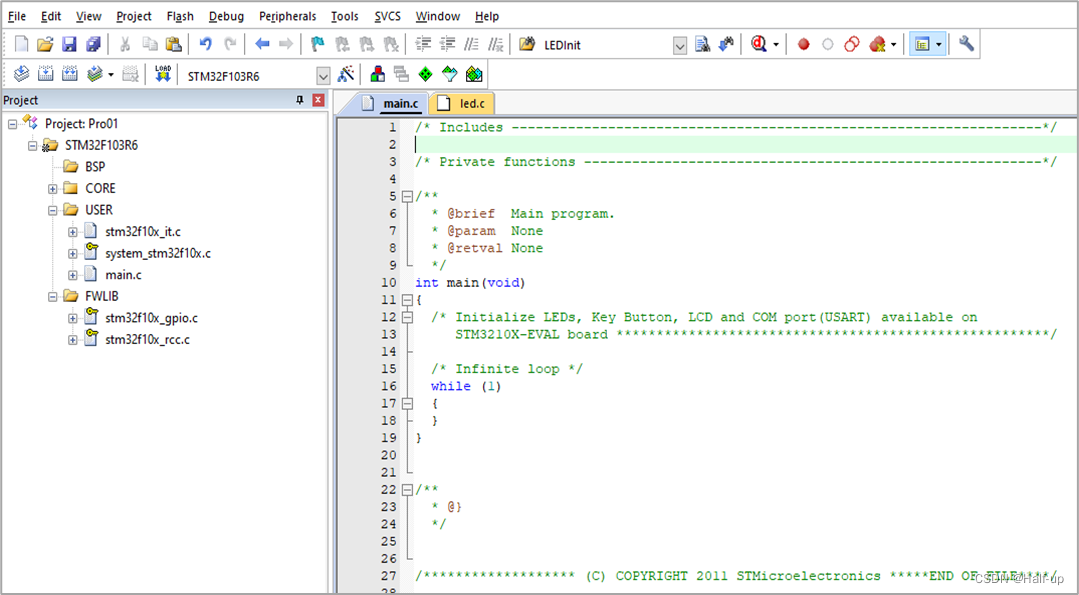The height and width of the screenshot is (595, 1079).
Task: Collapse the while-loop fold at line 17
Action: [407, 404]
